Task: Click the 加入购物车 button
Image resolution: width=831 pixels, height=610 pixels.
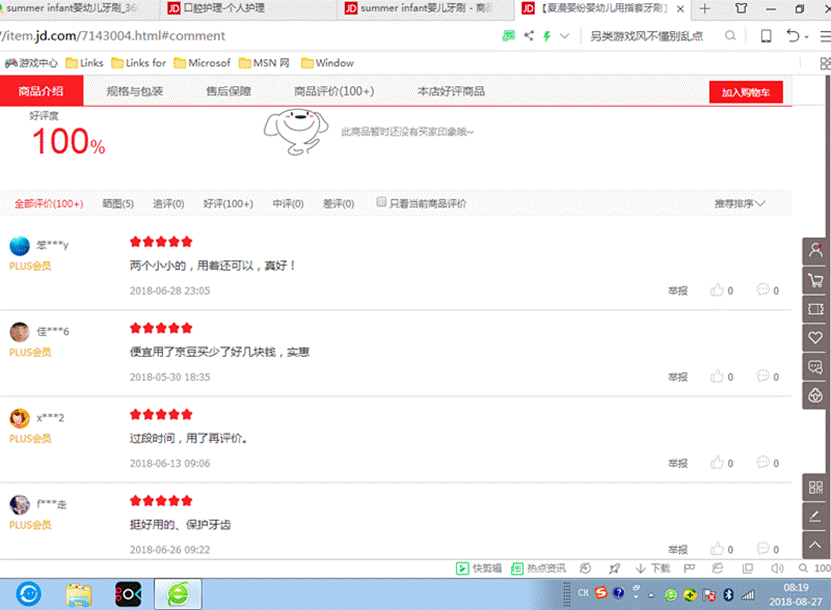Action: (x=745, y=92)
